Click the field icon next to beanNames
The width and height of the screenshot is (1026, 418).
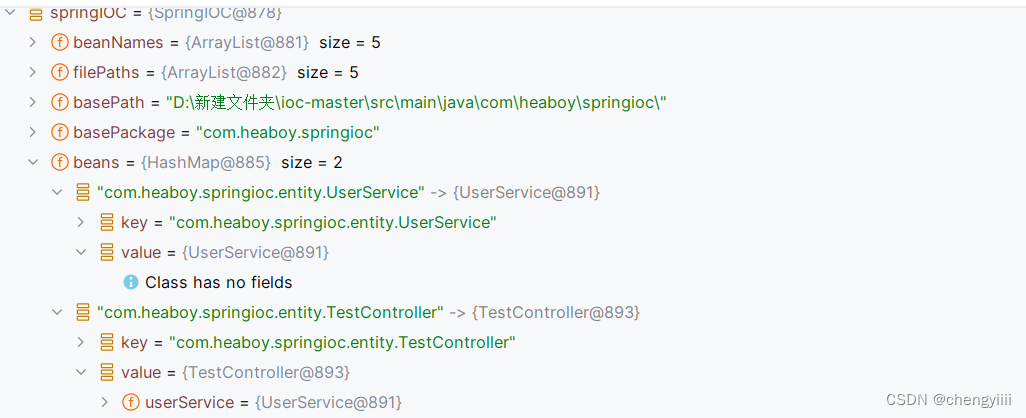coord(59,42)
